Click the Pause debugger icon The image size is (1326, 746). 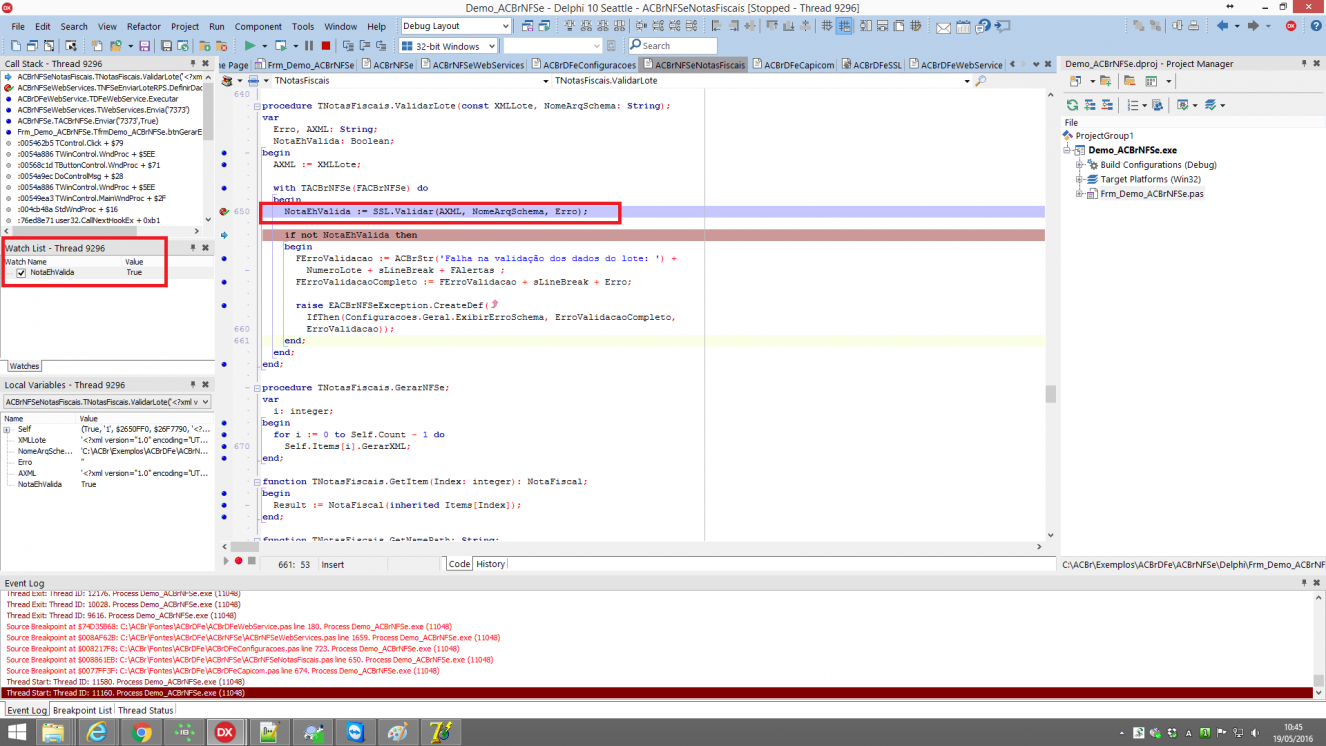309,46
